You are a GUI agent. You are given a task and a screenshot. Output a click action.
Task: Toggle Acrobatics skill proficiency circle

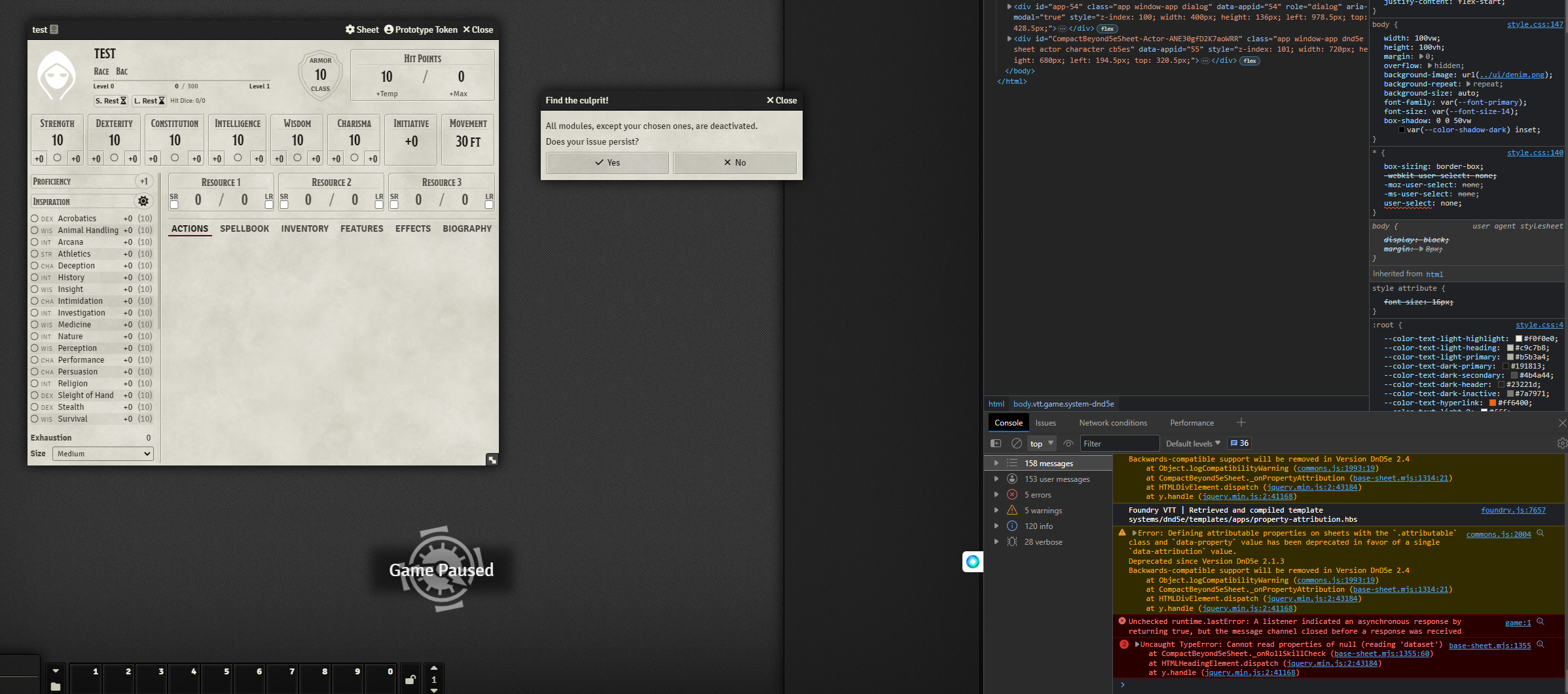(34, 218)
